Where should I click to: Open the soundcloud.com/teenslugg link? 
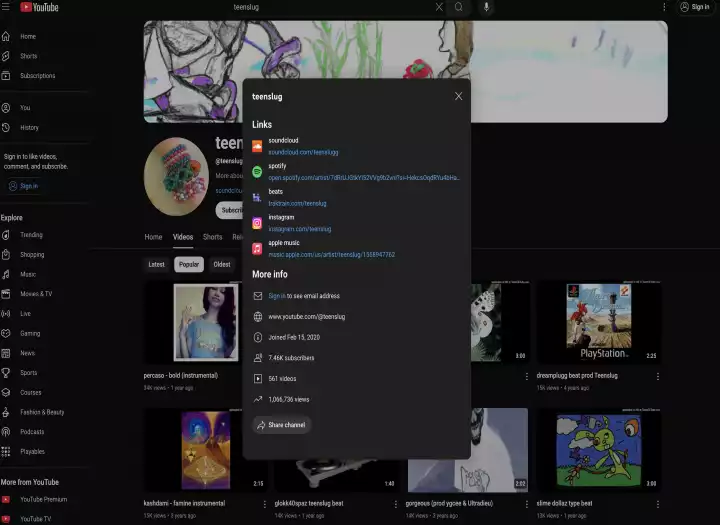click(x=303, y=152)
